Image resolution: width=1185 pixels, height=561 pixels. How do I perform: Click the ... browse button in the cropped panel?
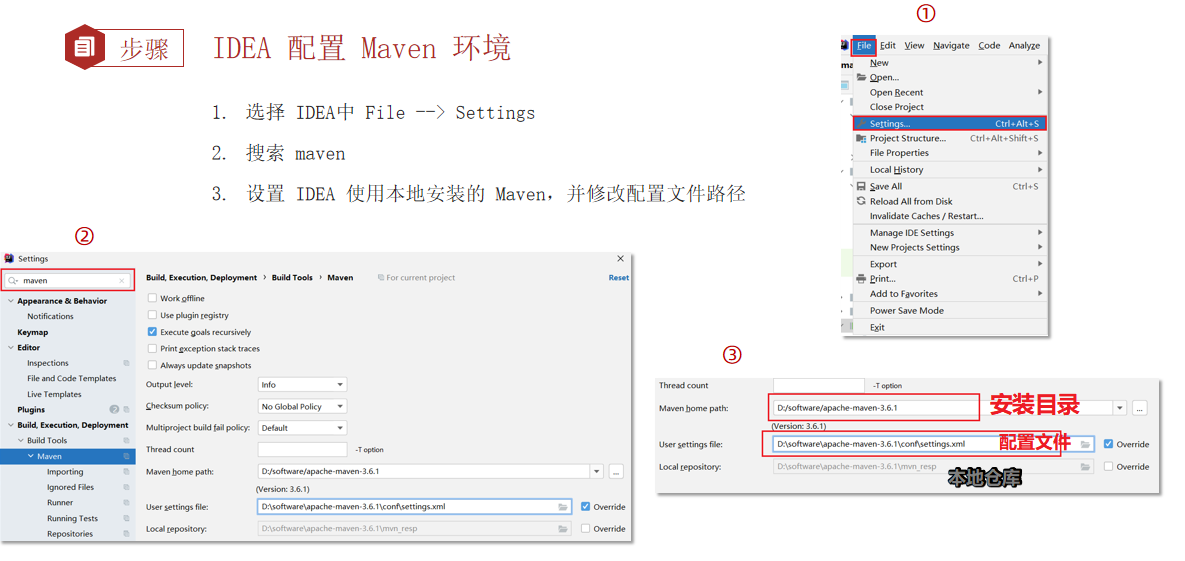pyautogui.click(x=1140, y=408)
